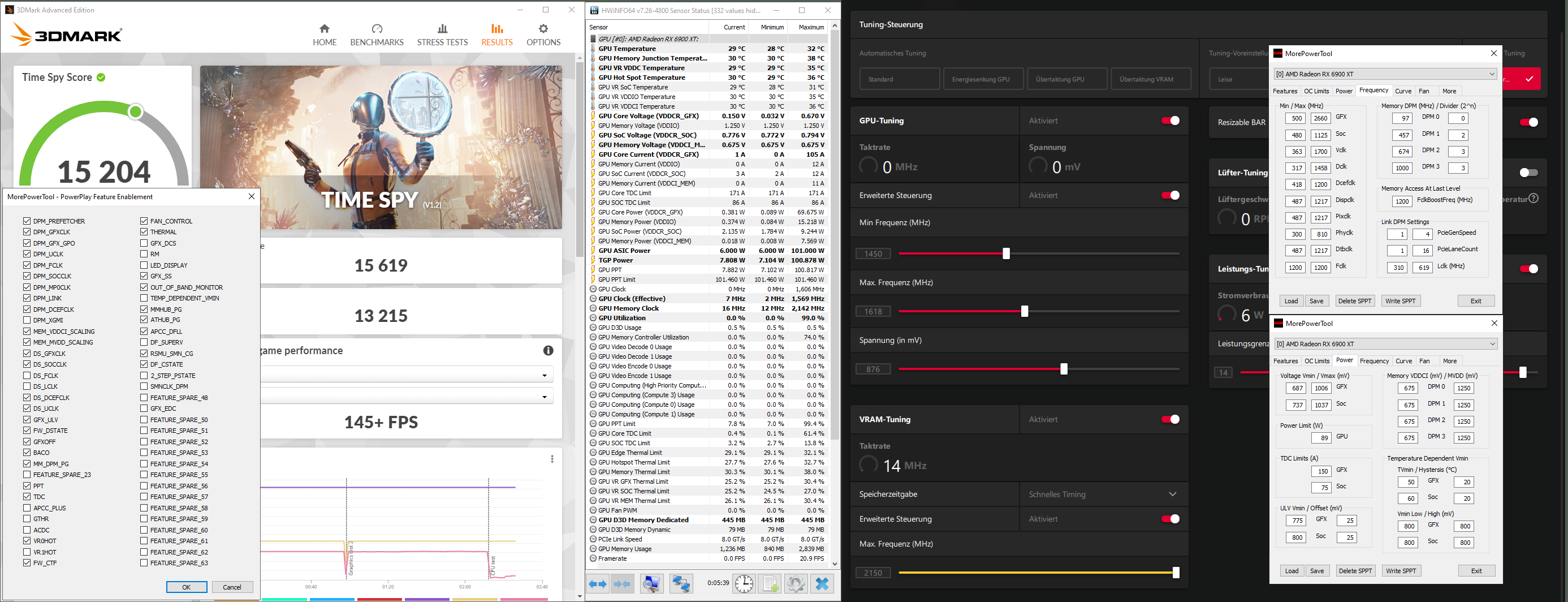Click the game performance info icon
Image resolution: width=1568 pixels, height=602 pixels.
point(548,350)
